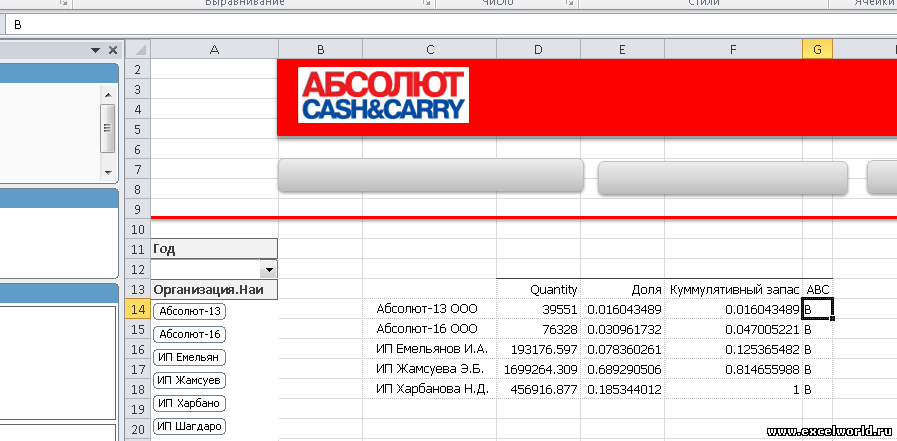
Task: Select column C header
Action: (x=430, y=49)
